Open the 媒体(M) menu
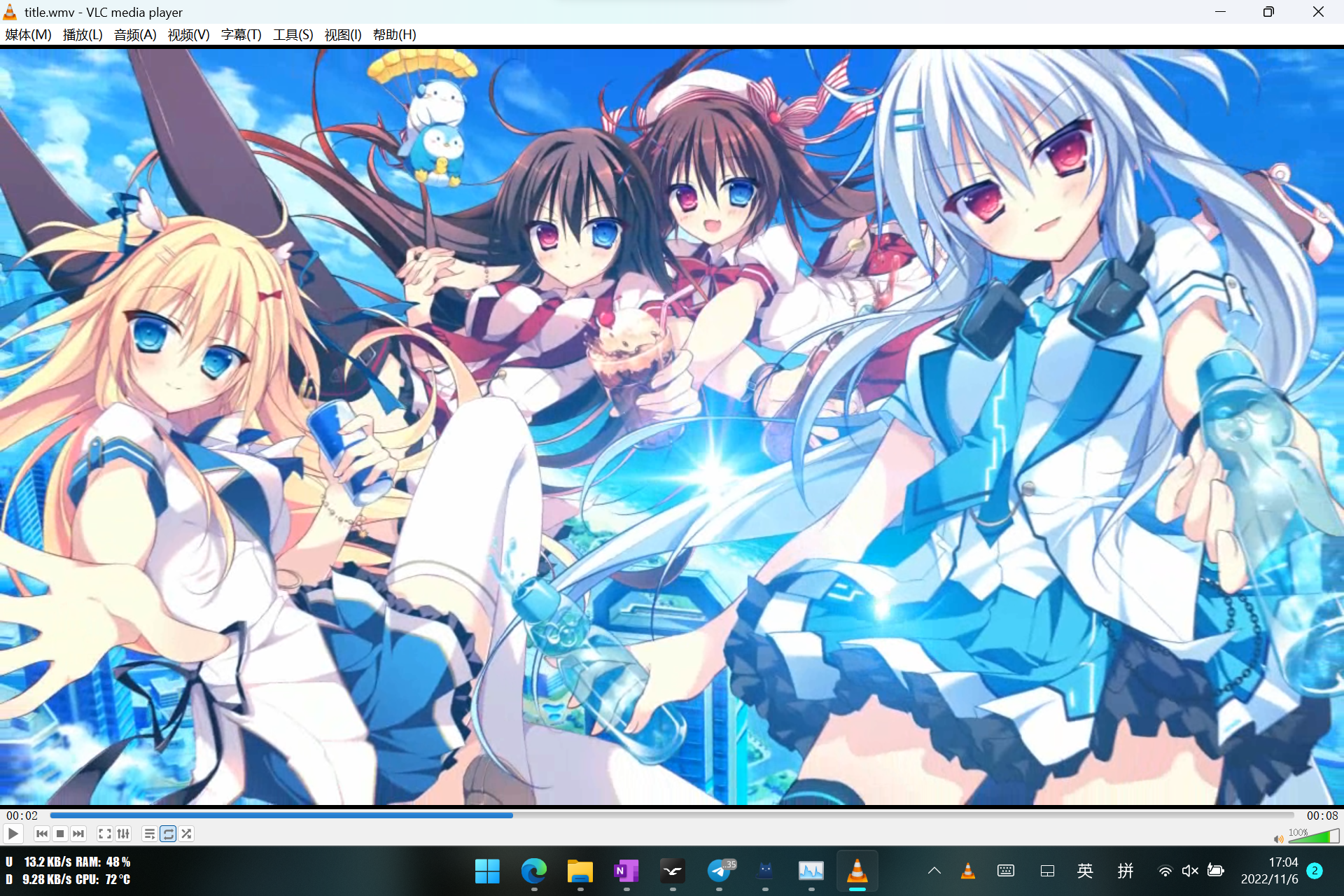 [28, 34]
